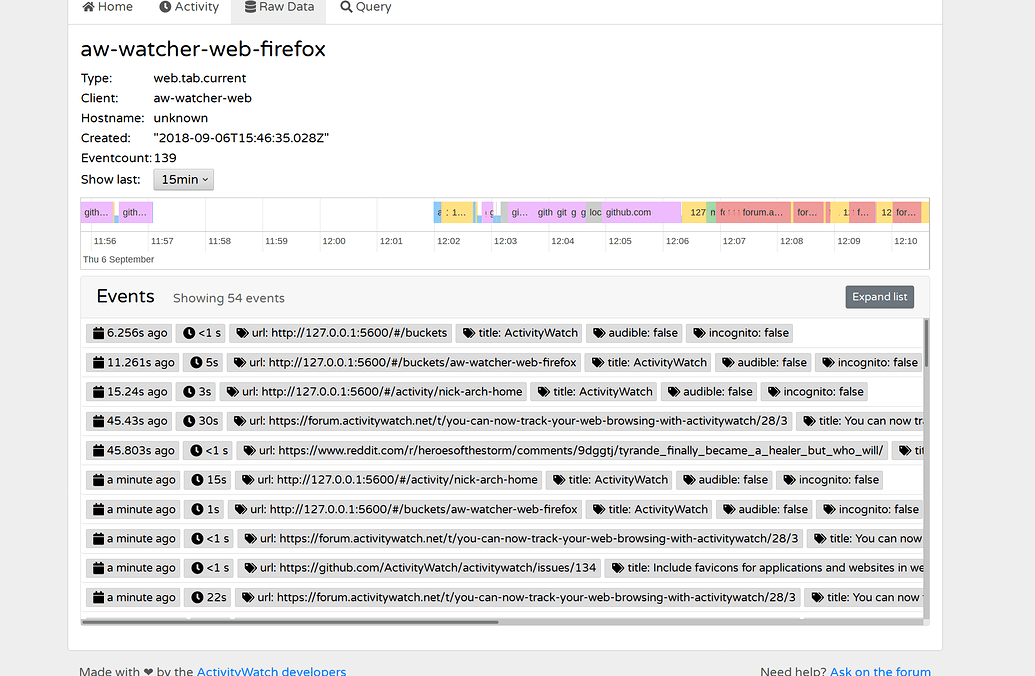Click the first gith... timeline segment
This screenshot has width=1035, height=676.
pyautogui.click(x=97, y=213)
